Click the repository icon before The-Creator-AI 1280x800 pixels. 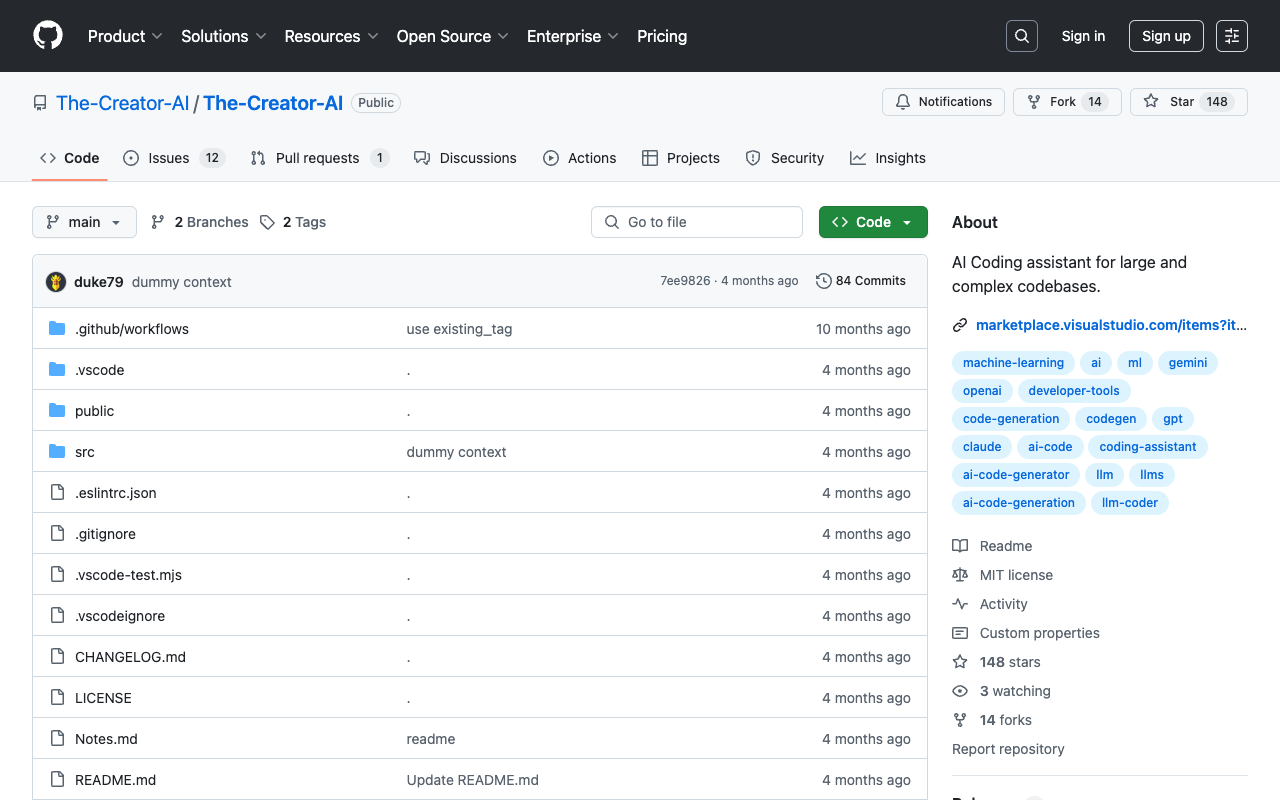pos(40,103)
